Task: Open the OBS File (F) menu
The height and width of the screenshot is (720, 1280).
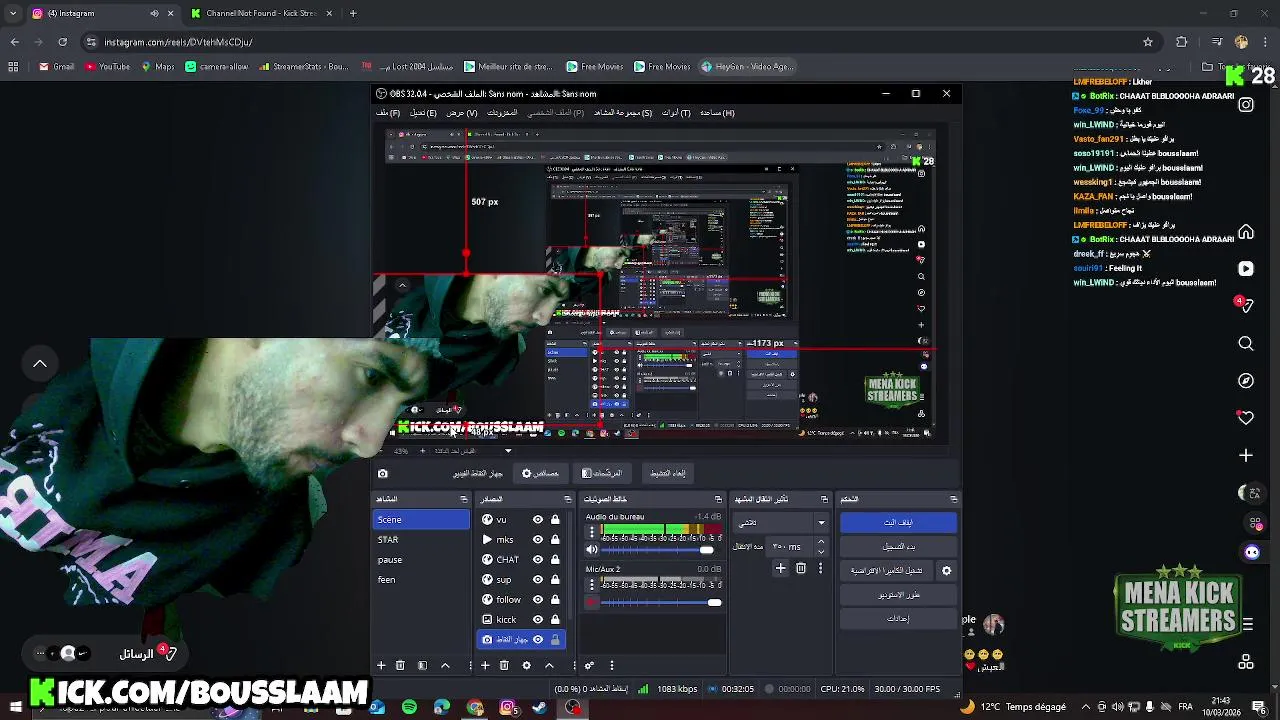Action: (388, 113)
